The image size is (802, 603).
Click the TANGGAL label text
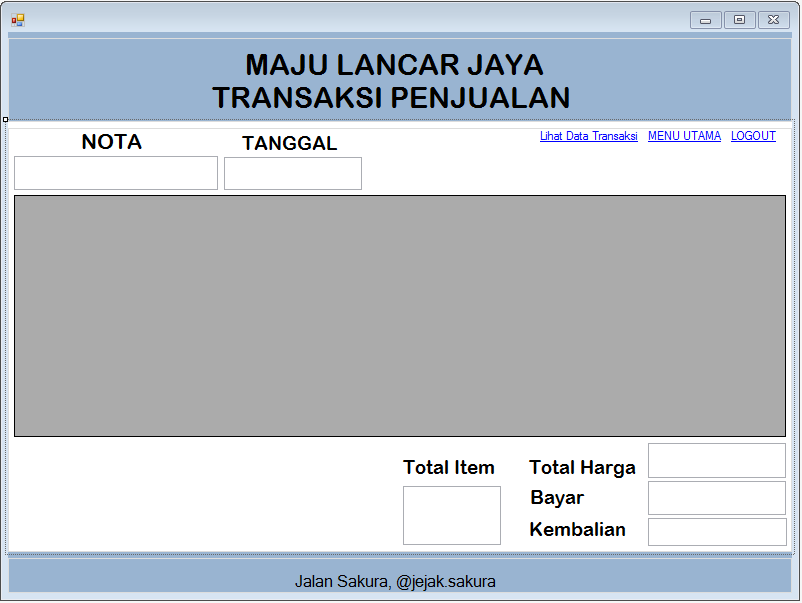tap(288, 144)
